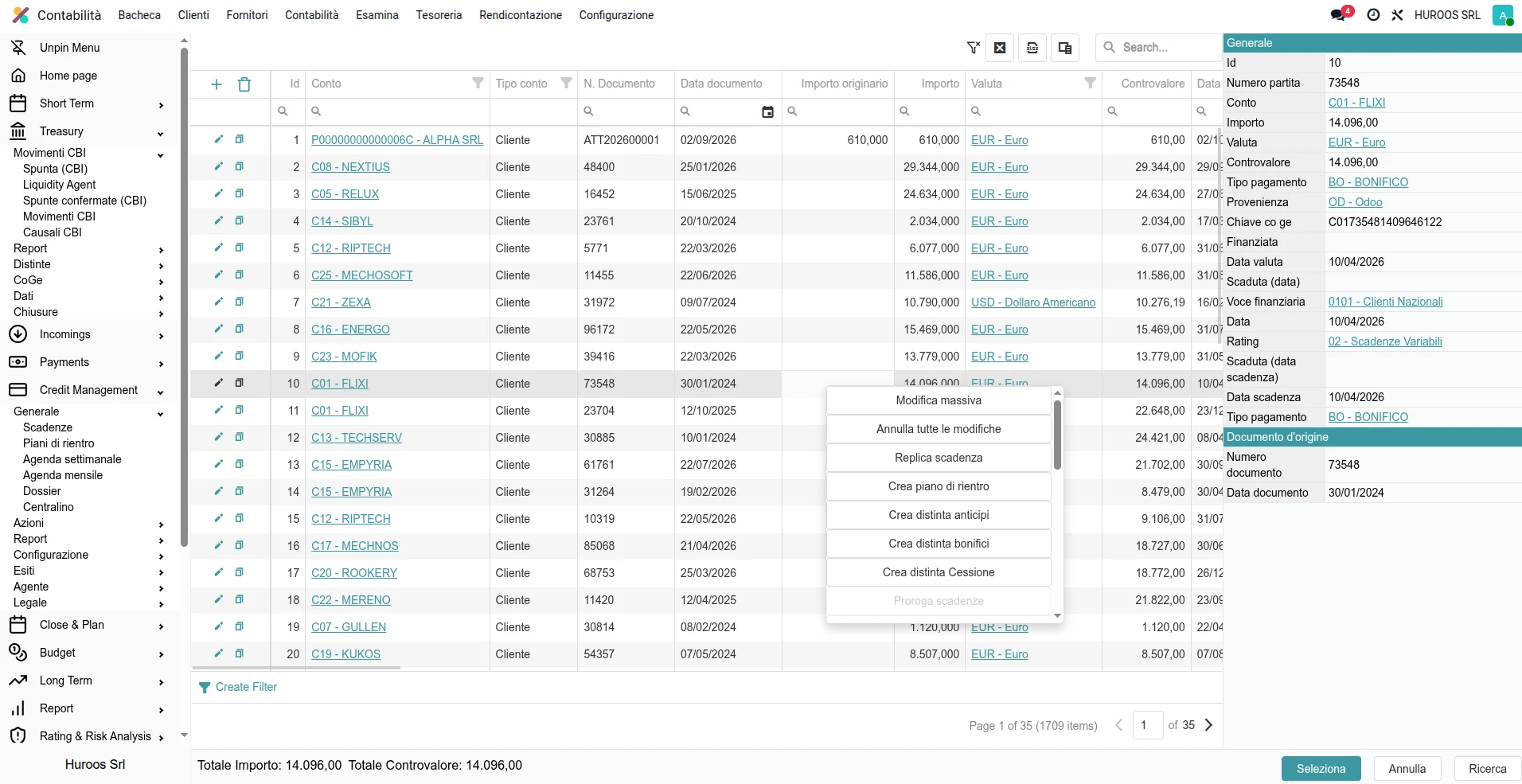Click the Unpin Menu pin icon
Viewport: 1522px width, 784px height.
(18, 48)
